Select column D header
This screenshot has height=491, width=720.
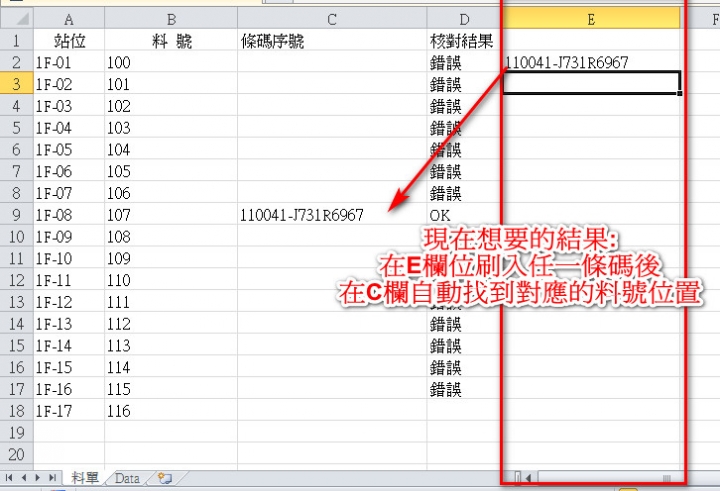(x=464, y=19)
